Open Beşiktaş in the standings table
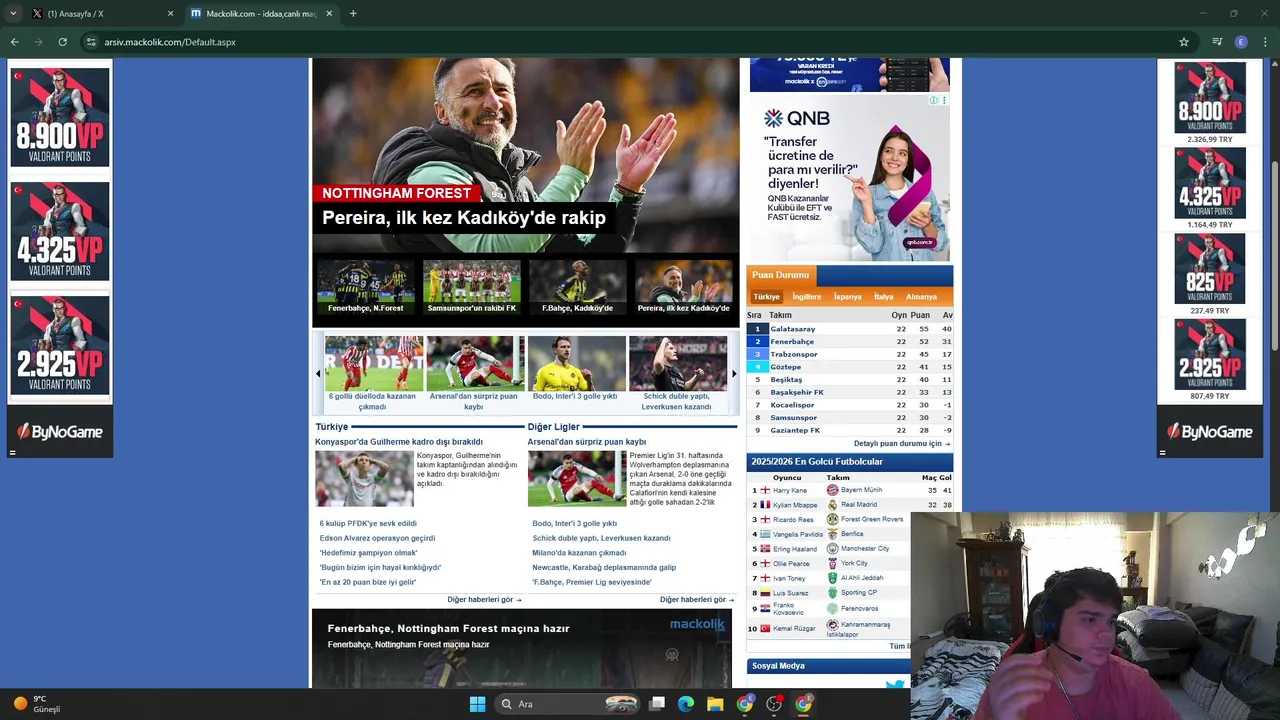 pyautogui.click(x=786, y=380)
